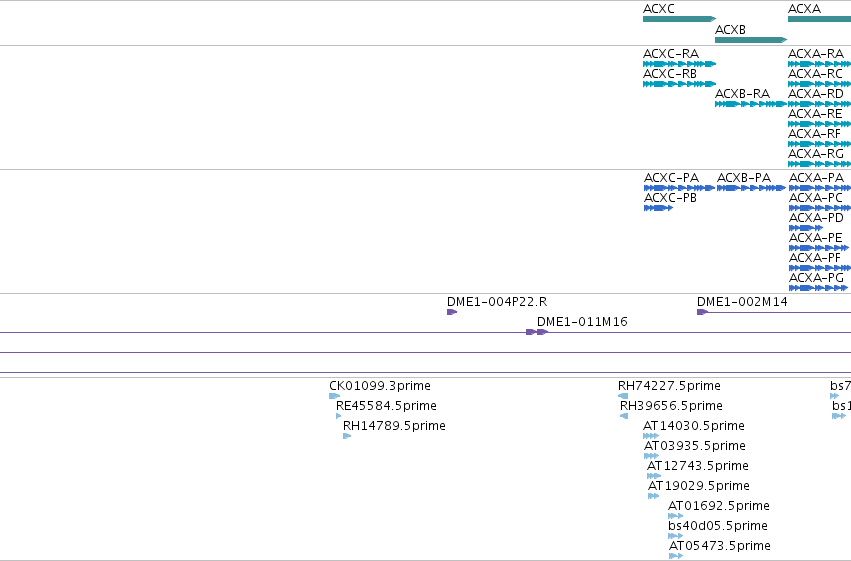This screenshot has height=561, width=851.
Task: Open the RH39656.5prime EST
Action: (624, 416)
